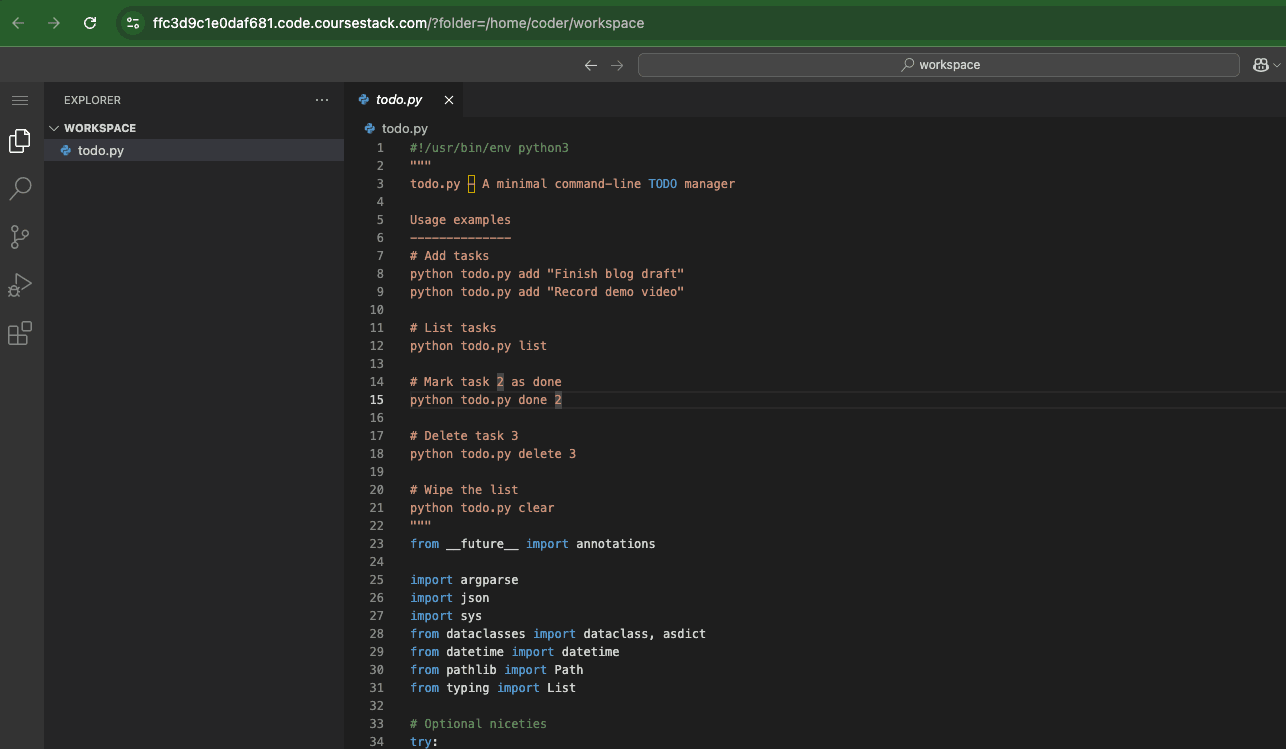Collapse the WORKSPACE folder in Explorer
Screen dimensions: 1286x749
[55, 128]
